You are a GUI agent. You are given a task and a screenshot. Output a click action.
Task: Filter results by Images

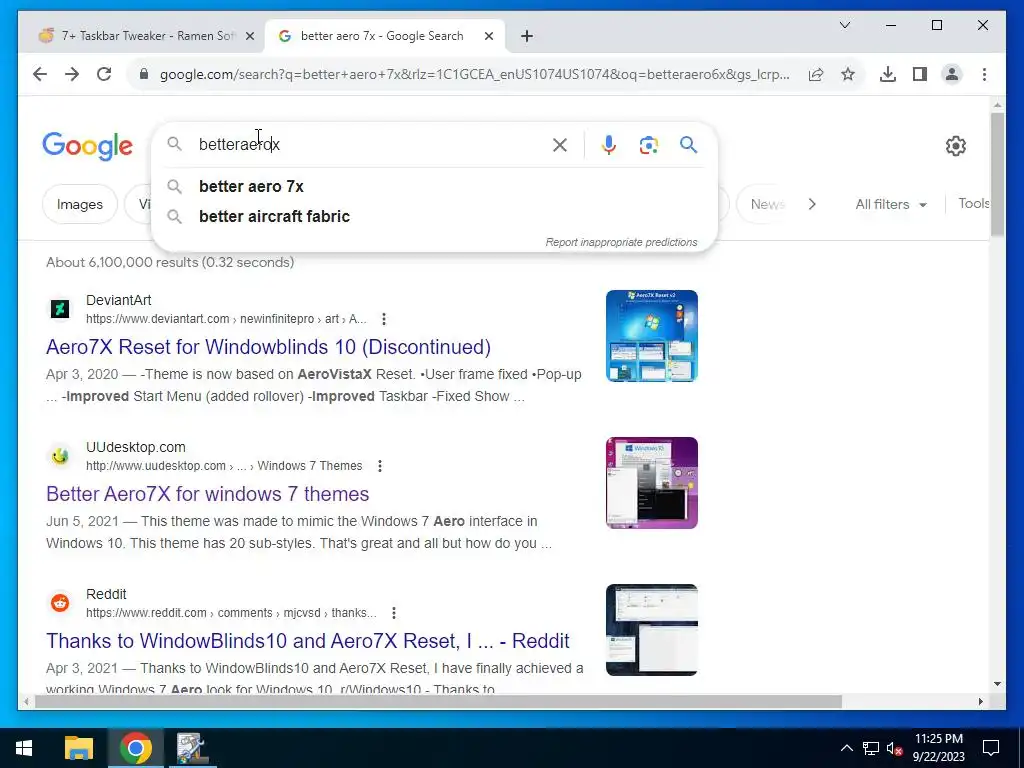point(80,204)
